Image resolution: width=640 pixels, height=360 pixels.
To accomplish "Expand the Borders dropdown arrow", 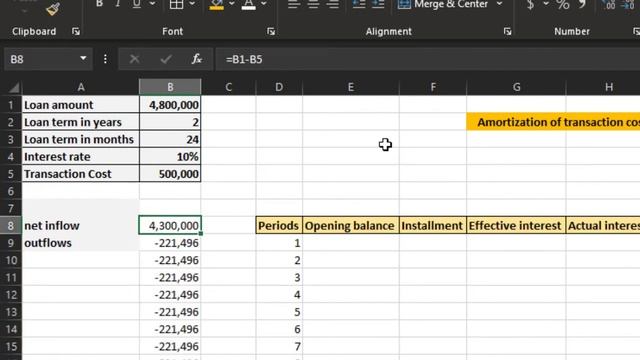I will (x=192, y=4).
